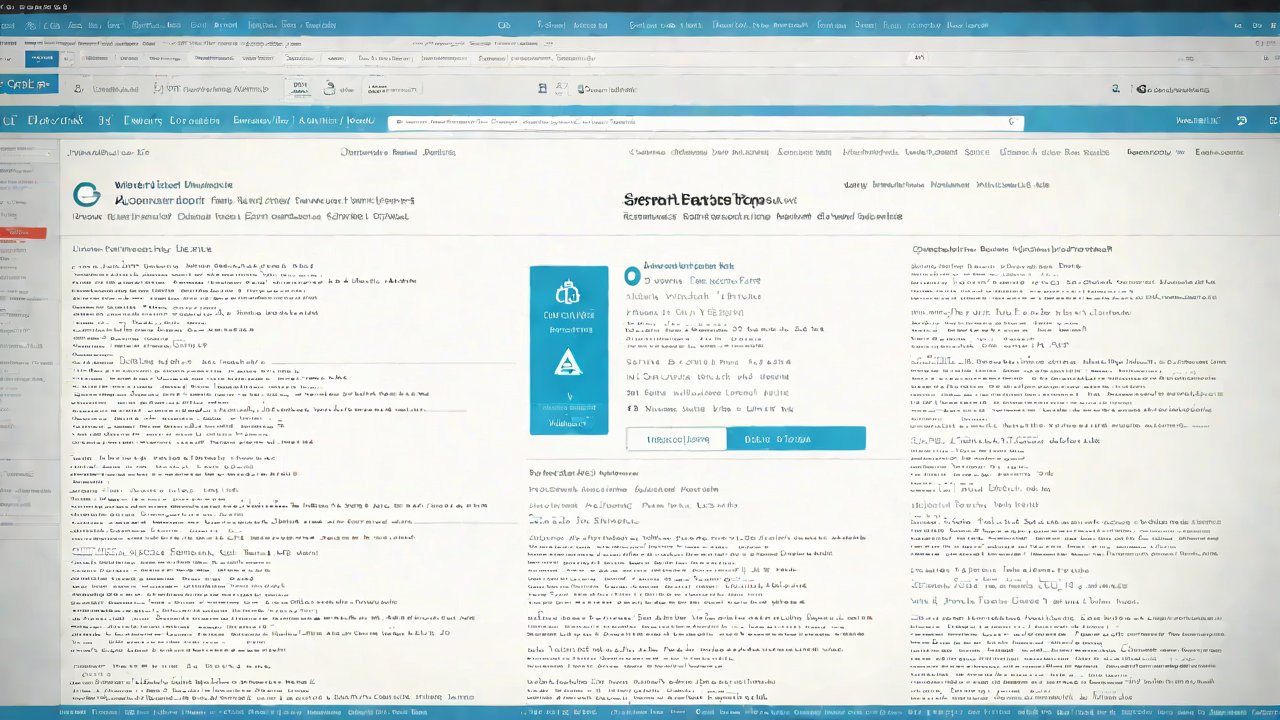Click the bag icon on the blue card
This screenshot has height=720, width=1280.
567,293
